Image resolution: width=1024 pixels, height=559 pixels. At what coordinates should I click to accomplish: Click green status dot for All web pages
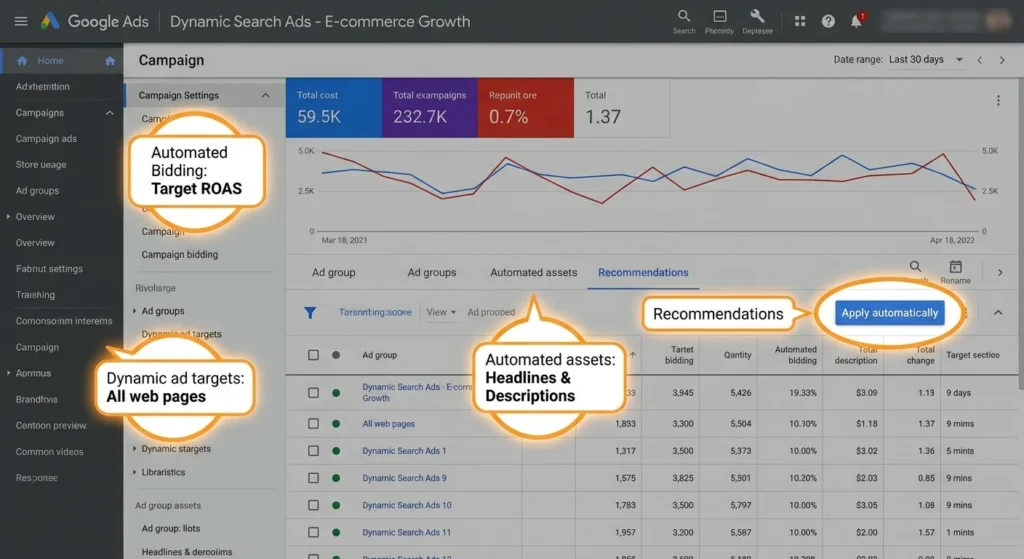[x=336, y=424]
